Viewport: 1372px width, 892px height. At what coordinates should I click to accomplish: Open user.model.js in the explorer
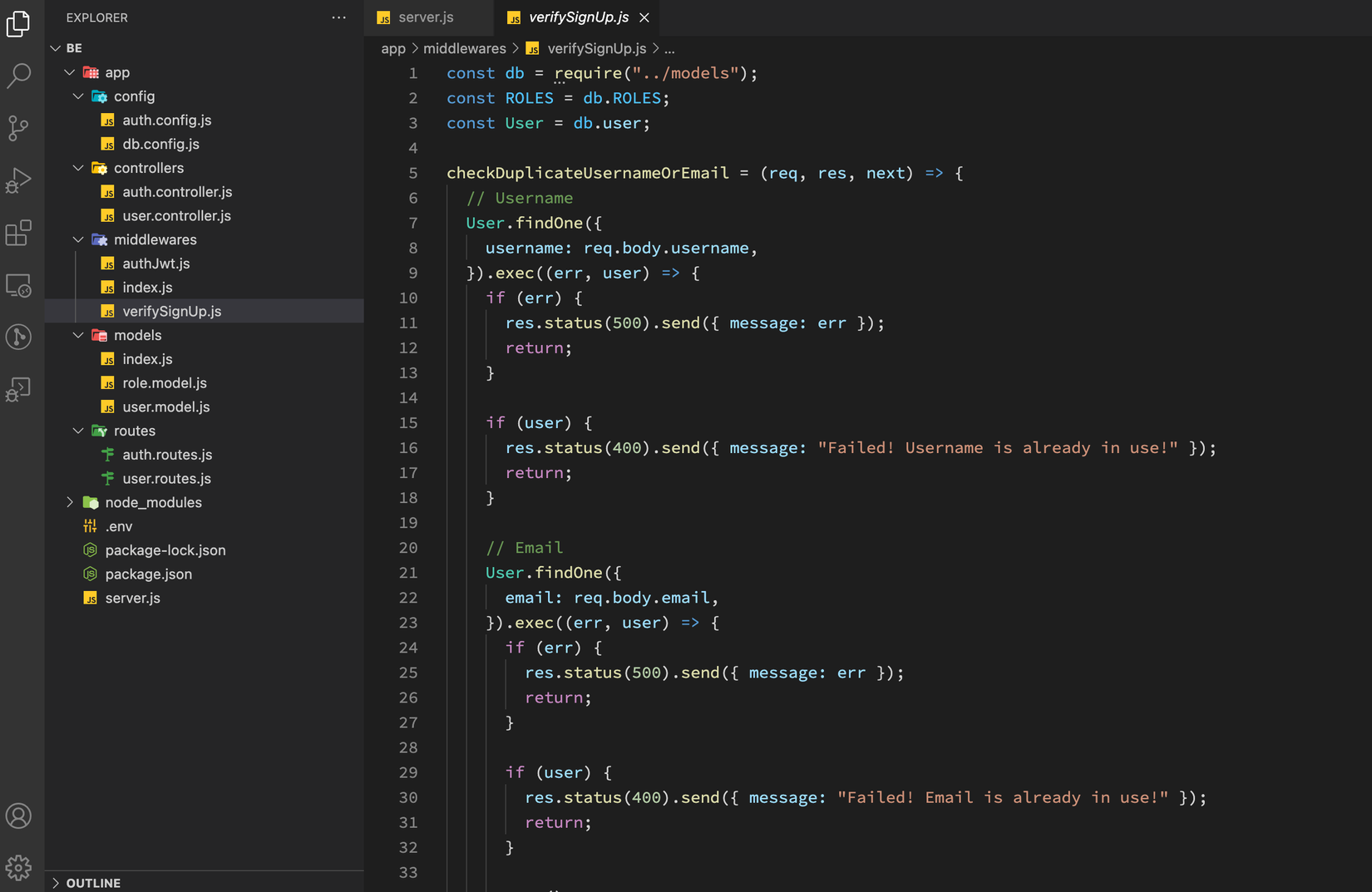[x=165, y=407]
